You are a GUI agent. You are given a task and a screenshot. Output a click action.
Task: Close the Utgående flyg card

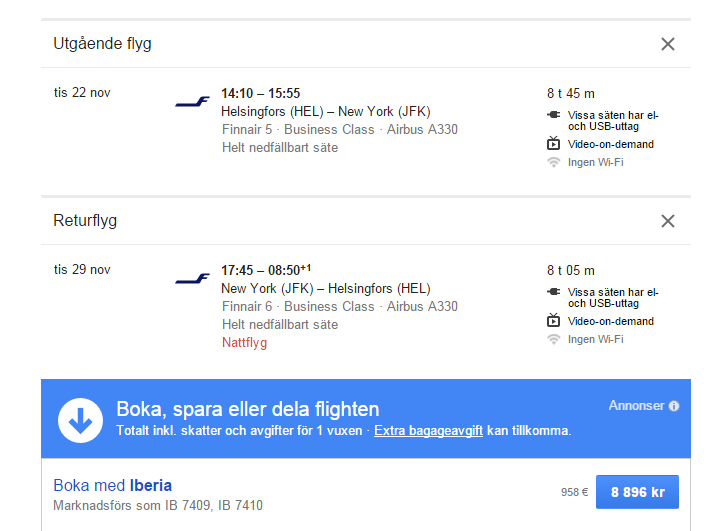668,44
